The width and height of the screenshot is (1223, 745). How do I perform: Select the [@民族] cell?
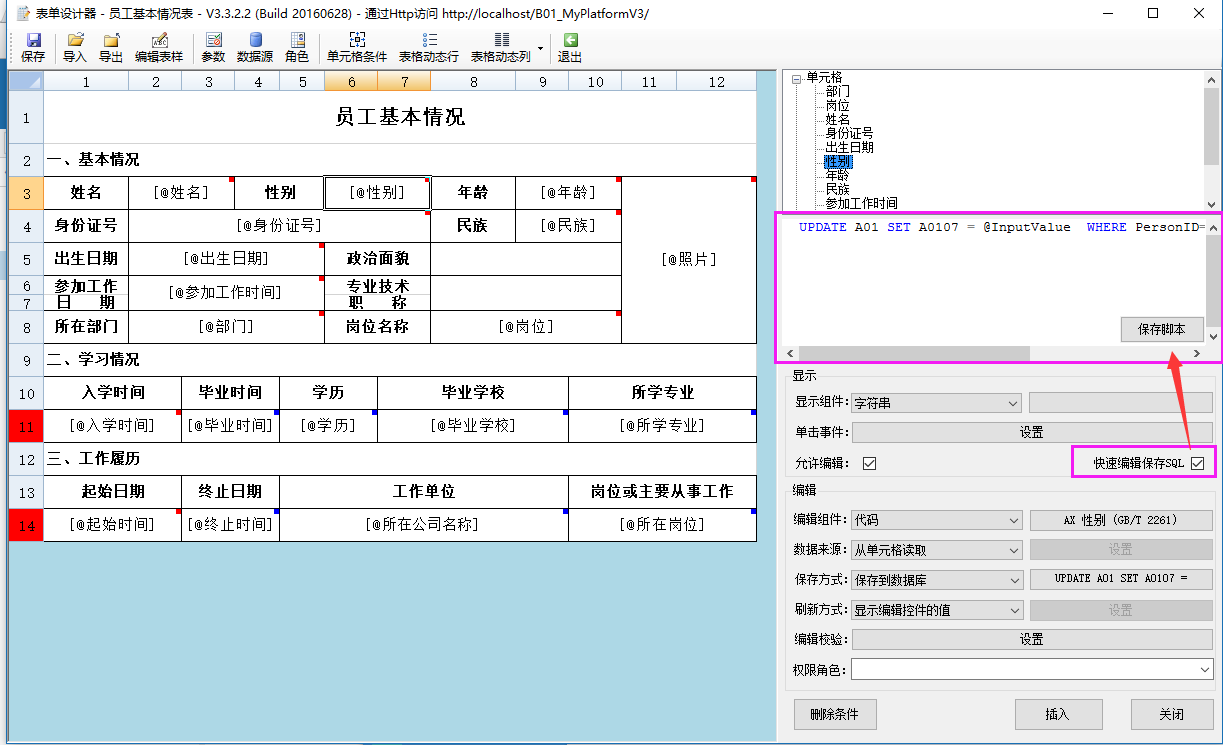(x=568, y=226)
